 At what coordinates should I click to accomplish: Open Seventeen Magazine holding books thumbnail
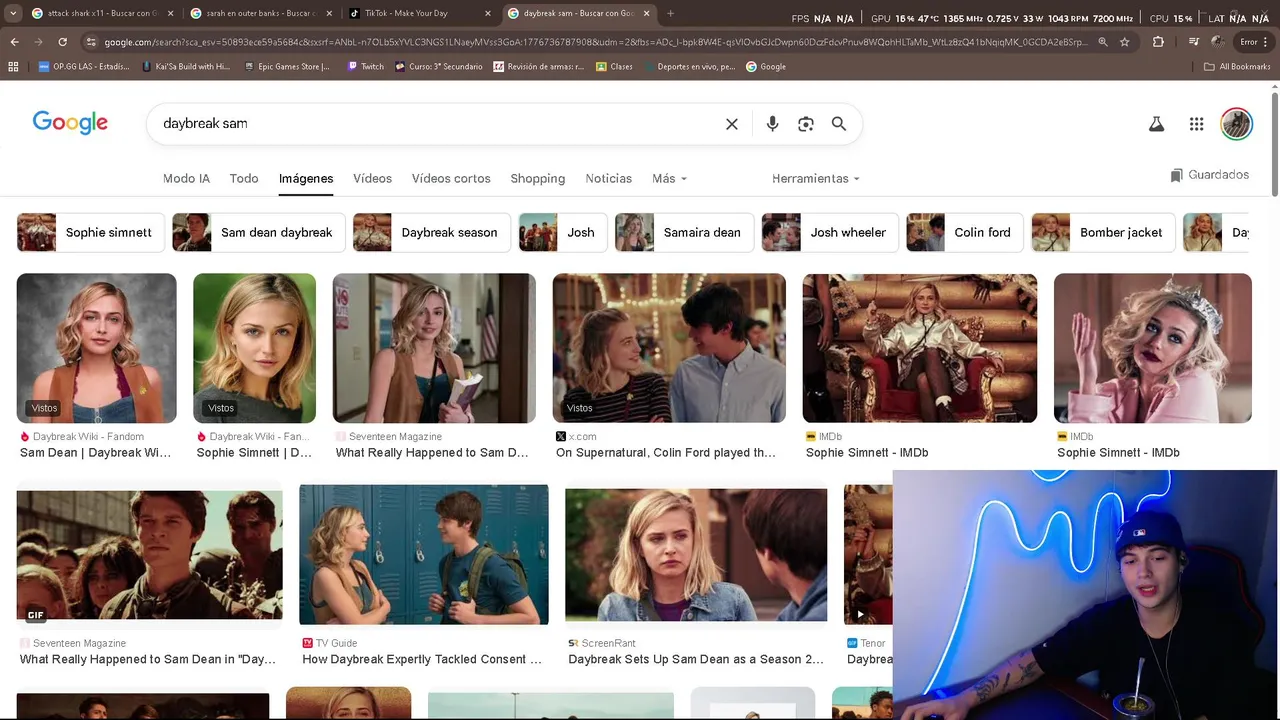click(x=434, y=348)
